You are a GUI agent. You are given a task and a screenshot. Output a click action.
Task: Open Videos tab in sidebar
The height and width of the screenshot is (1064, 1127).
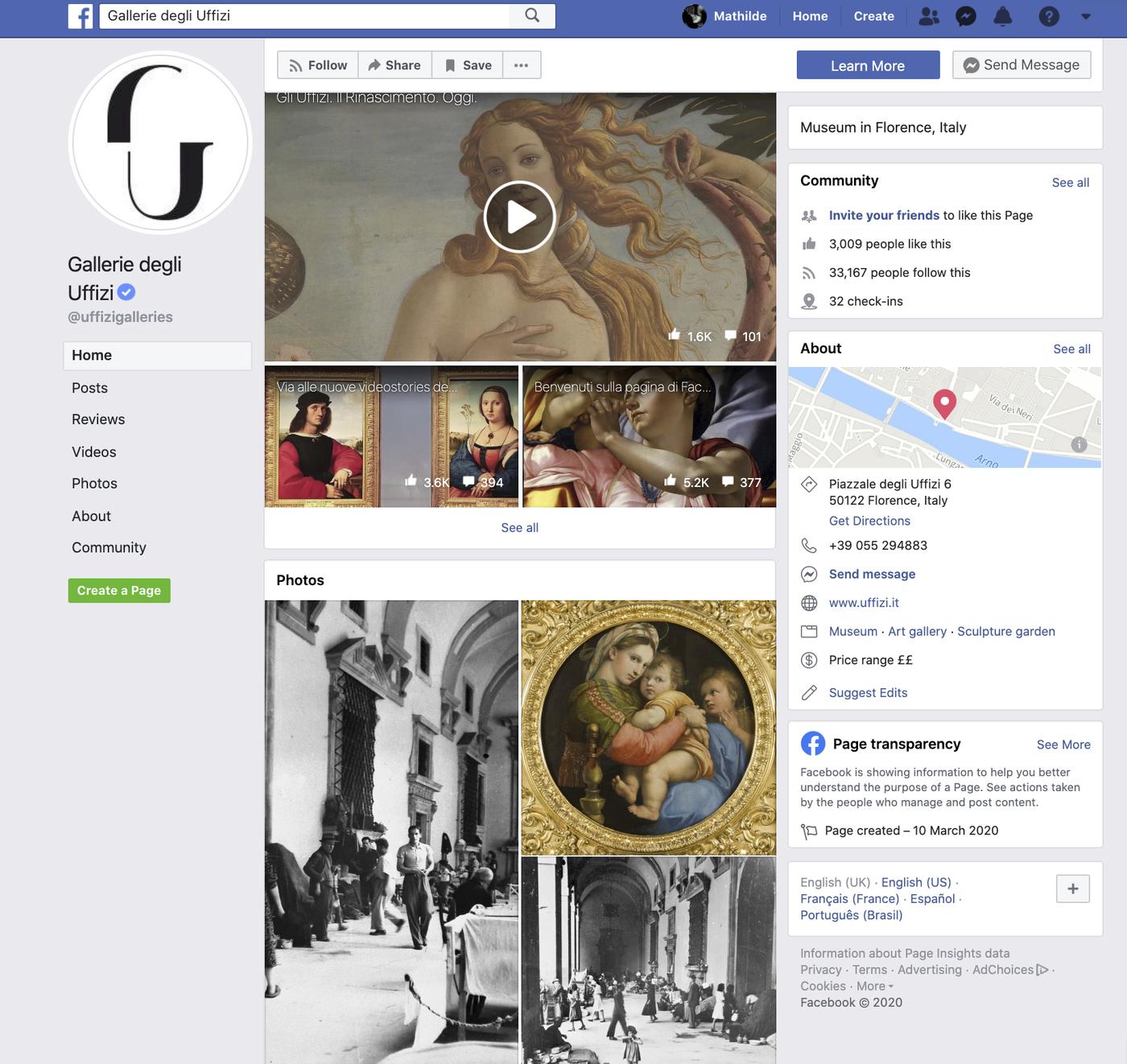tap(94, 452)
